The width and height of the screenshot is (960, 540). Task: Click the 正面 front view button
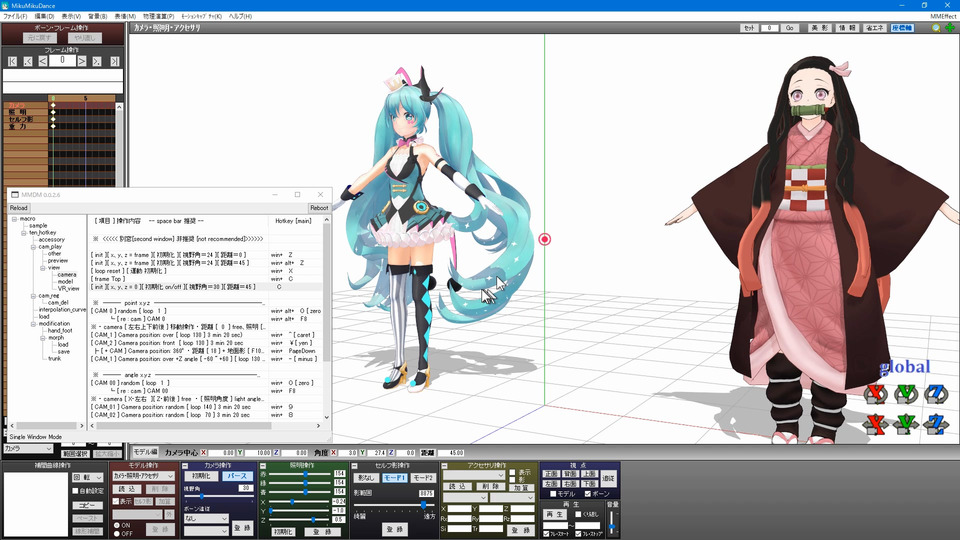coord(550,474)
